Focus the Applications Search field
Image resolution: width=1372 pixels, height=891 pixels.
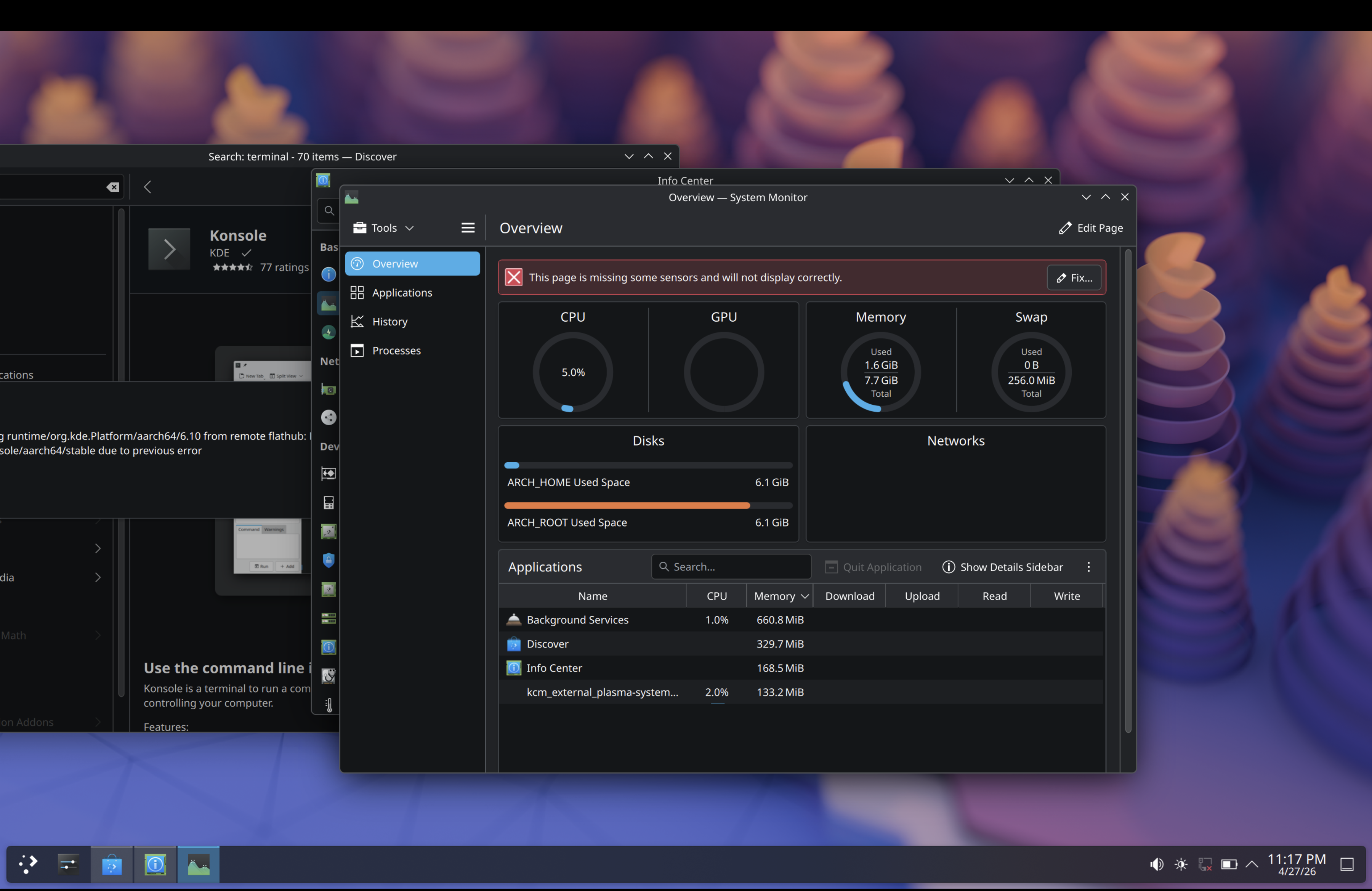pyautogui.click(x=731, y=567)
